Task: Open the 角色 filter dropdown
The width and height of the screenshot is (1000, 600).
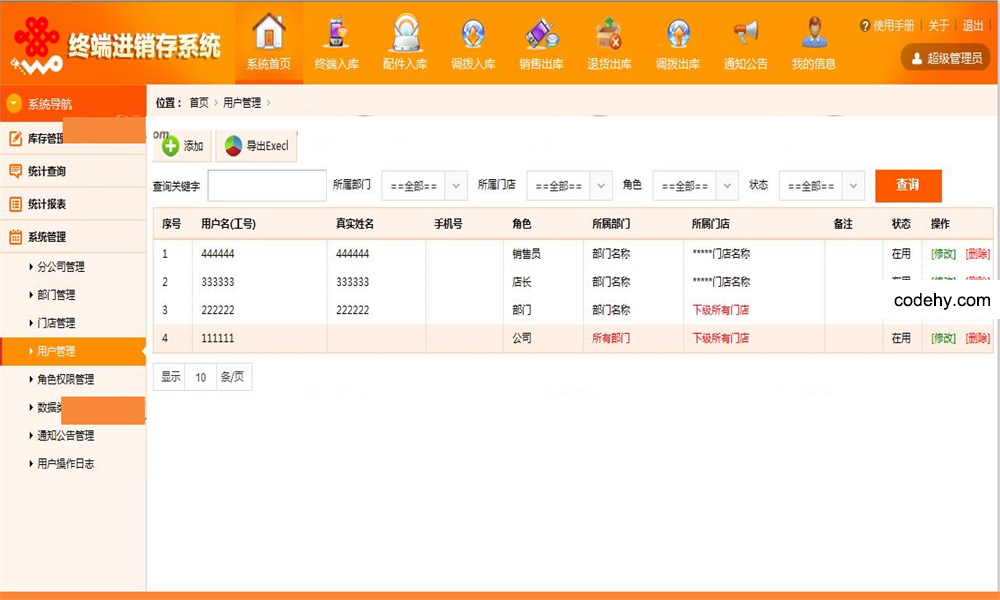Action: point(696,186)
